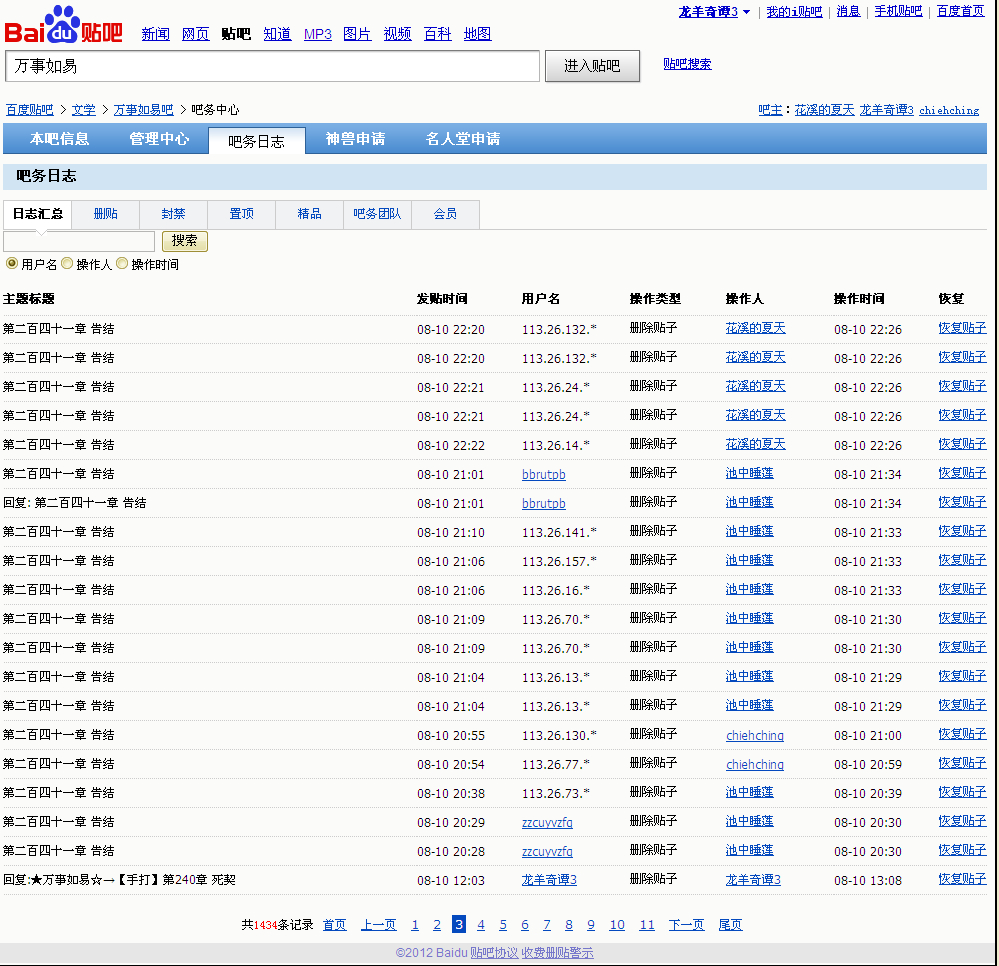Open the 百度首页 link

tap(960, 11)
